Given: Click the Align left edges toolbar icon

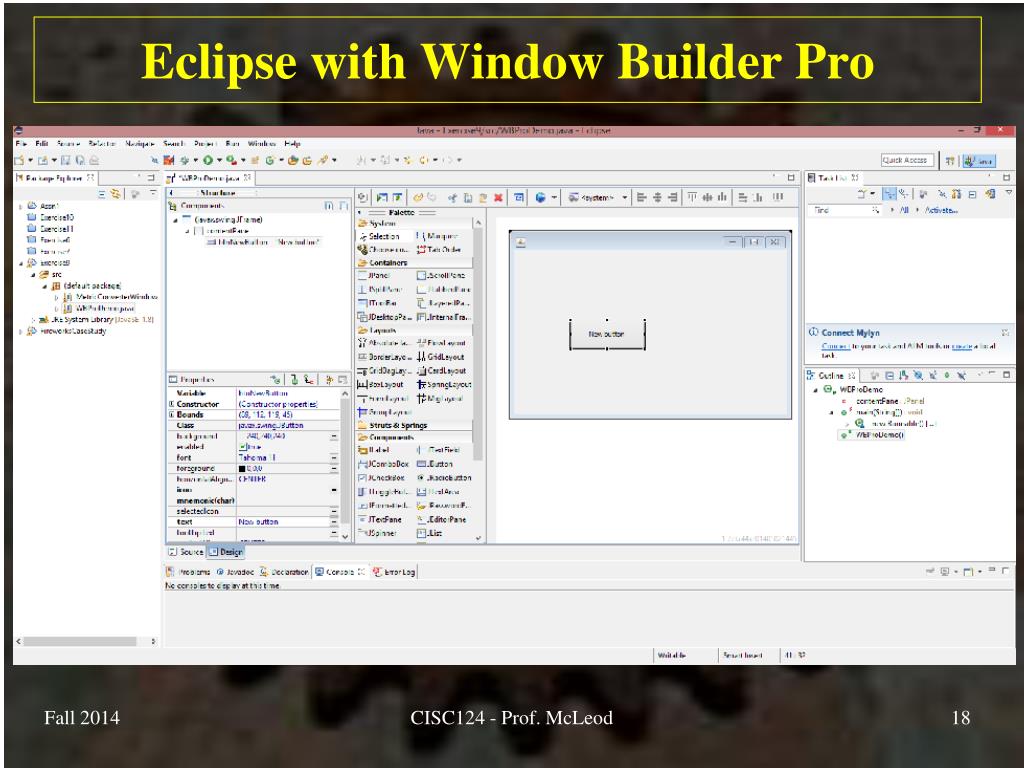Looking at the screenshot, I should (x=641, y=197).
